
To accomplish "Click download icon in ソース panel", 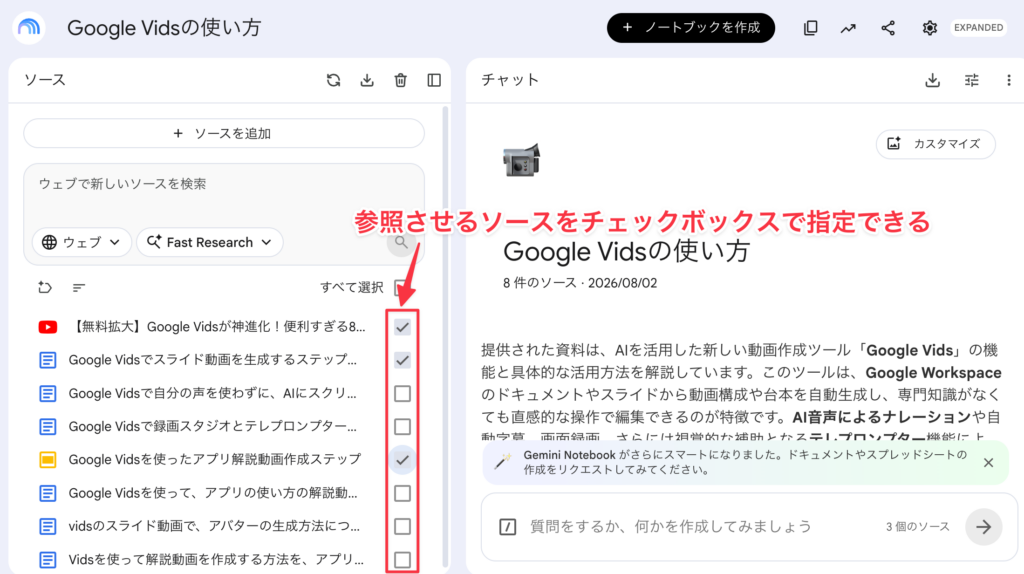I will (x=367, y=80).
